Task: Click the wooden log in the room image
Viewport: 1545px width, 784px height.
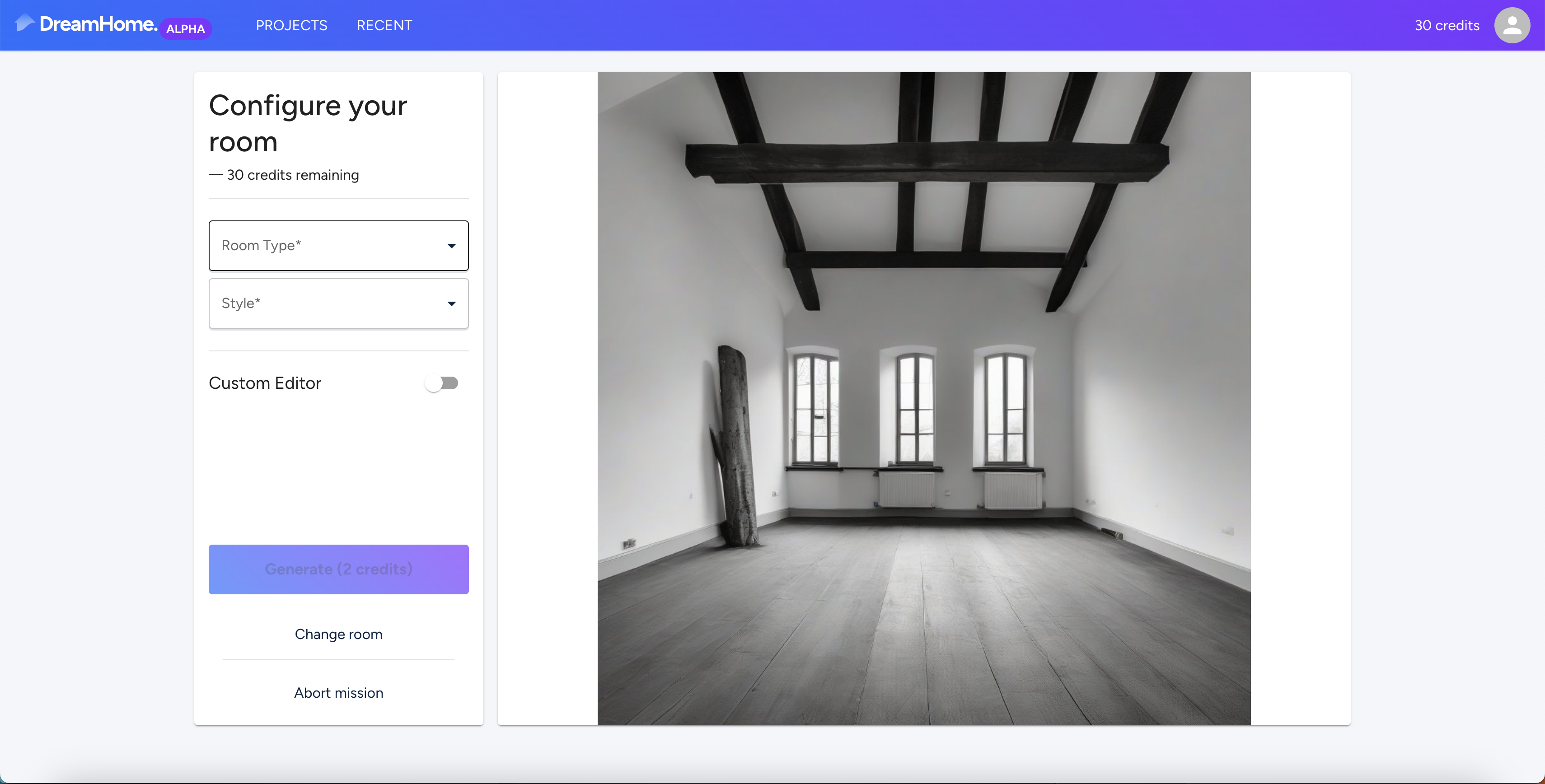Action: click(x=735, y=447)
